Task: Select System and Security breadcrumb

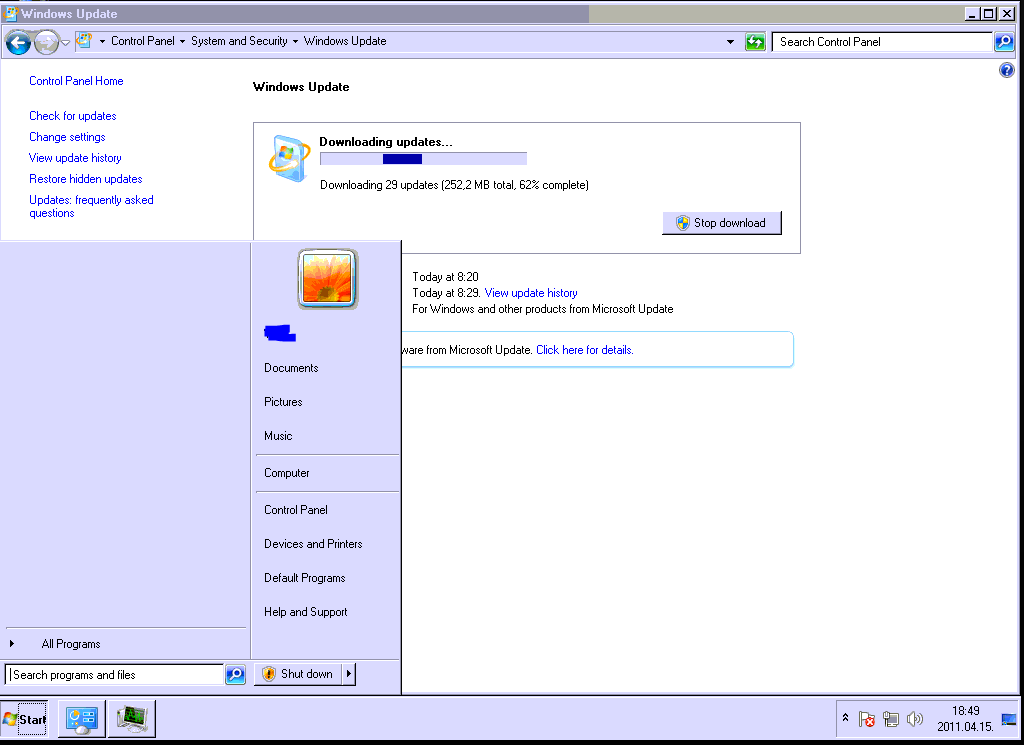Action: pyautogui.click(x=239, y=41)
